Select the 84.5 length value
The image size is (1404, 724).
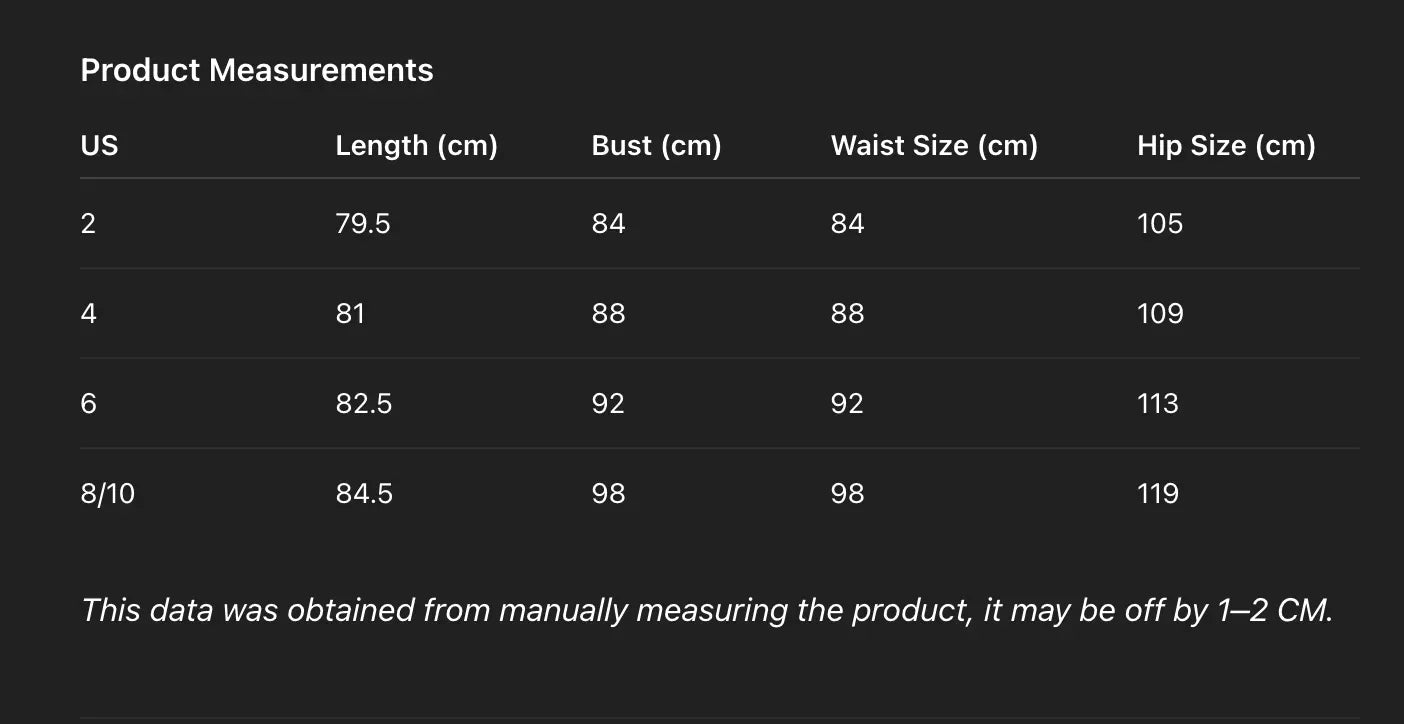(364, 493)
